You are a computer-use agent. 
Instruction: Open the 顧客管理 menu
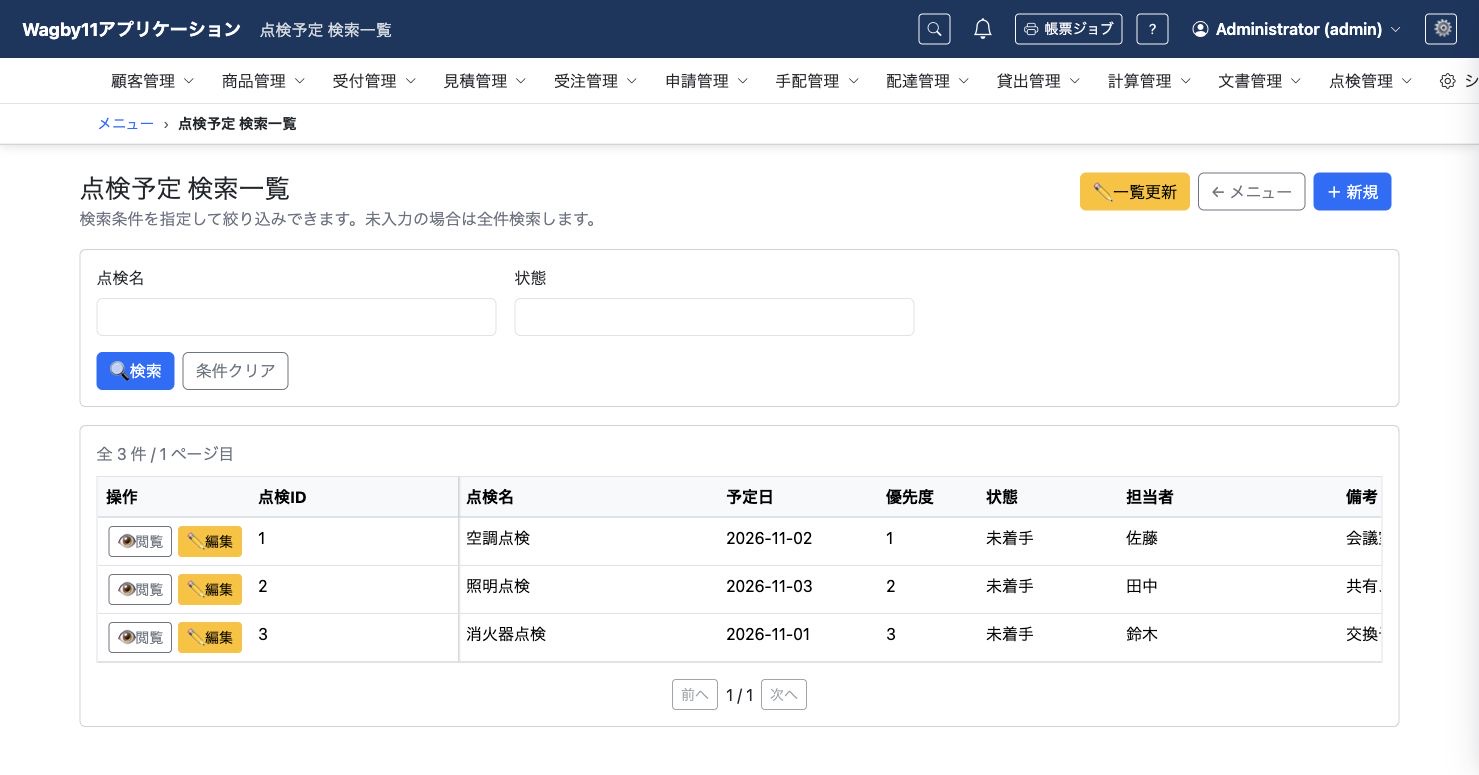pyautogui.click(x=153, y=81)
